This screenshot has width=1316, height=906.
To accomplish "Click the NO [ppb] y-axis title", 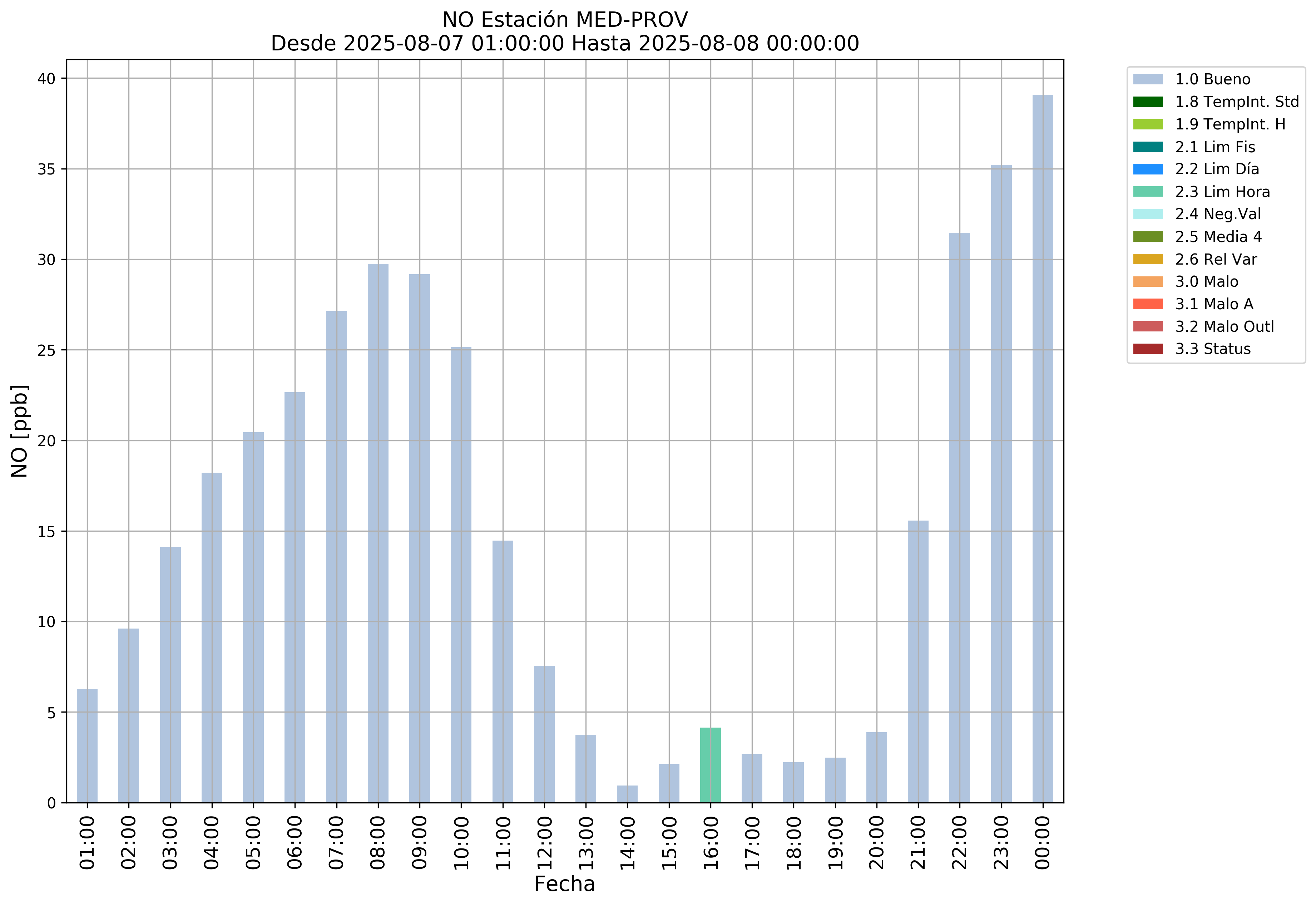I will click(20, 431).
